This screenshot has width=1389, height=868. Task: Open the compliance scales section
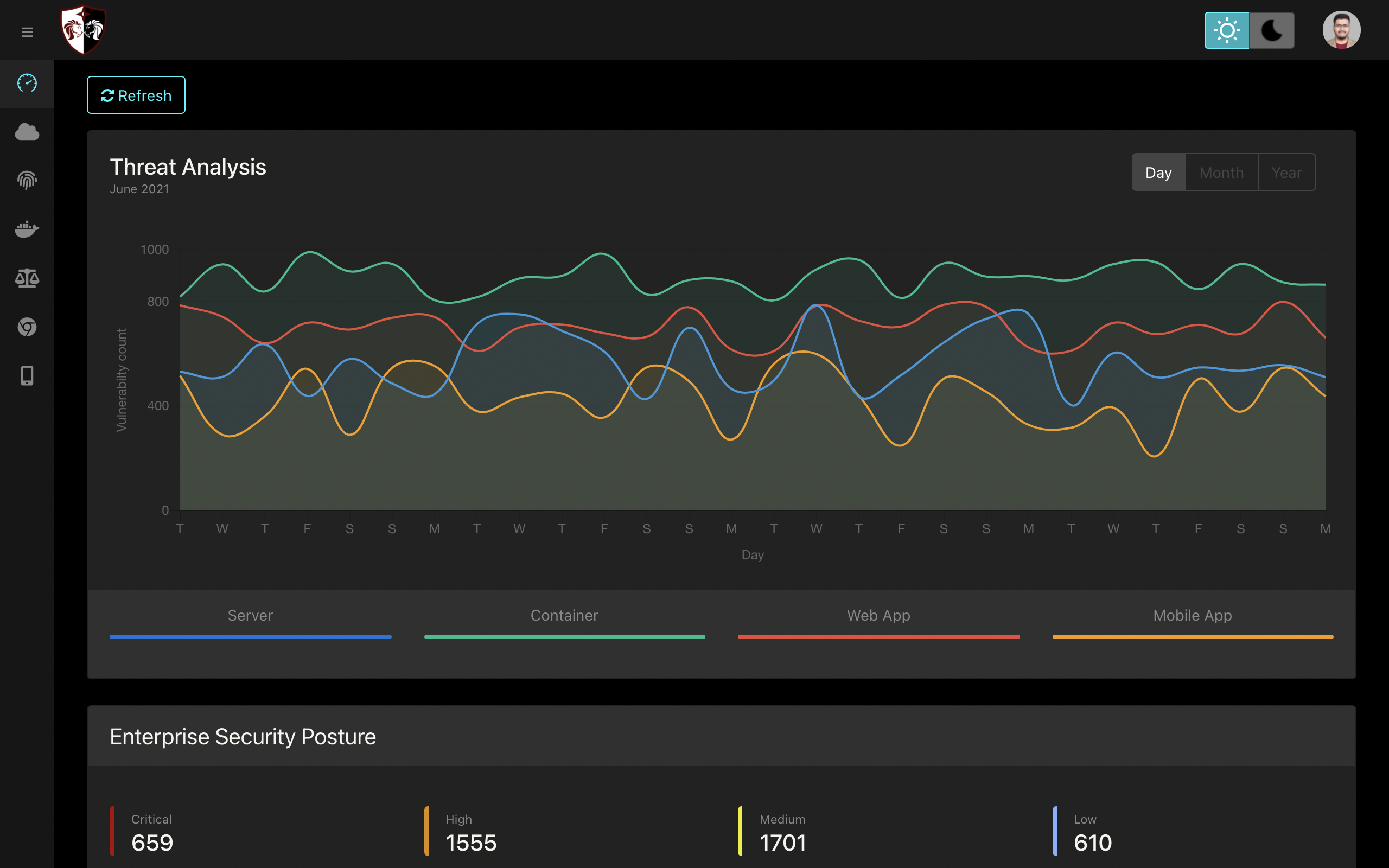27,278
